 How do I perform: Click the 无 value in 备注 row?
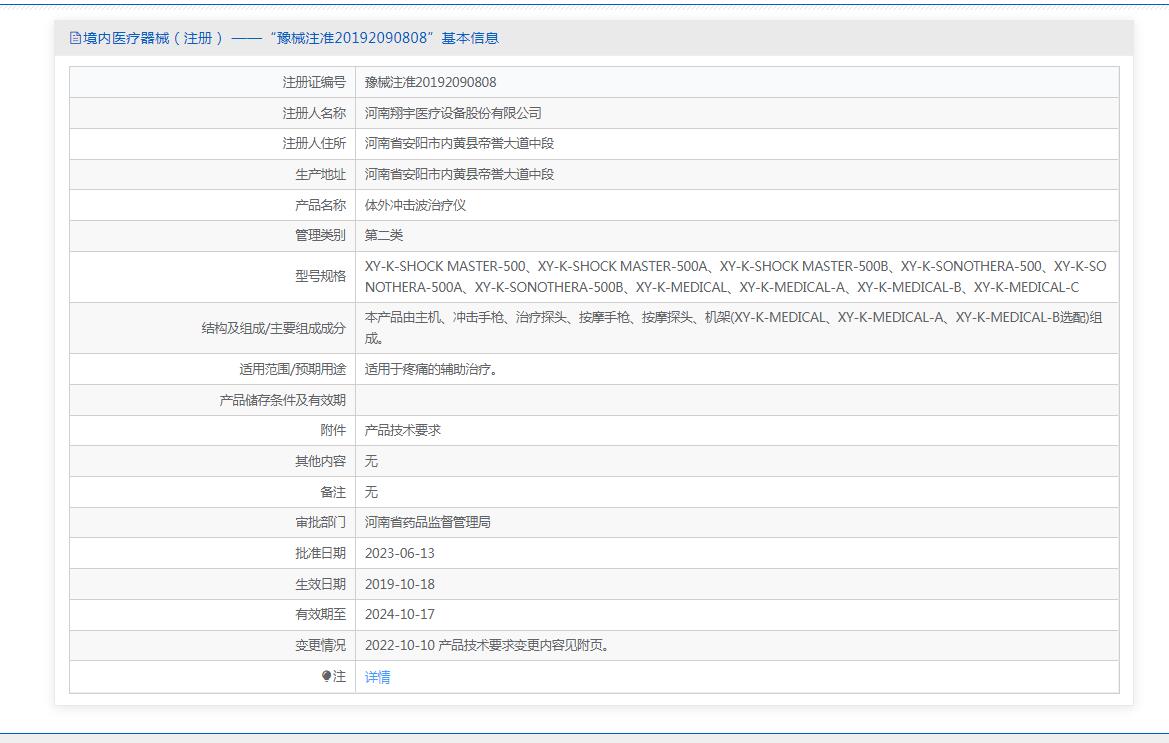pos(371,492)
